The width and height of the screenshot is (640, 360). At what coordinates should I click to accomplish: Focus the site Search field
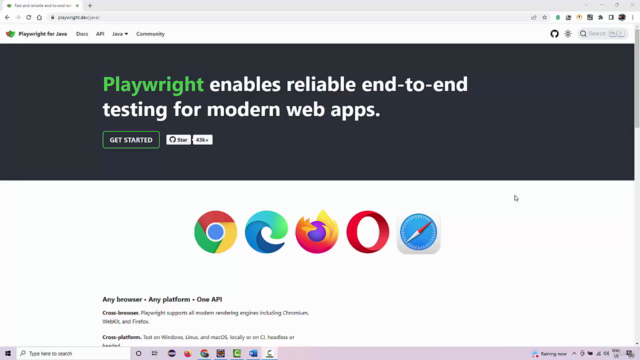603,34
